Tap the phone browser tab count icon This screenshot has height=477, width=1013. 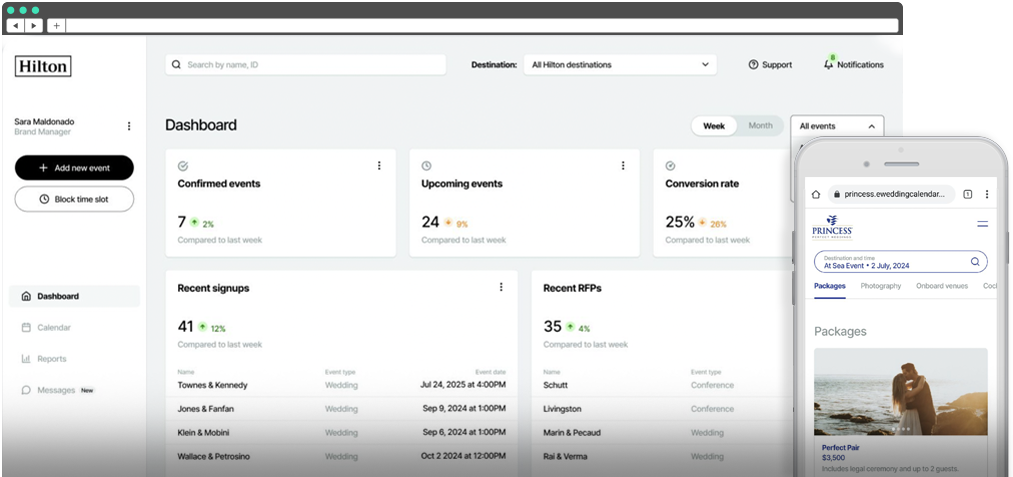(x=968, y=194)
